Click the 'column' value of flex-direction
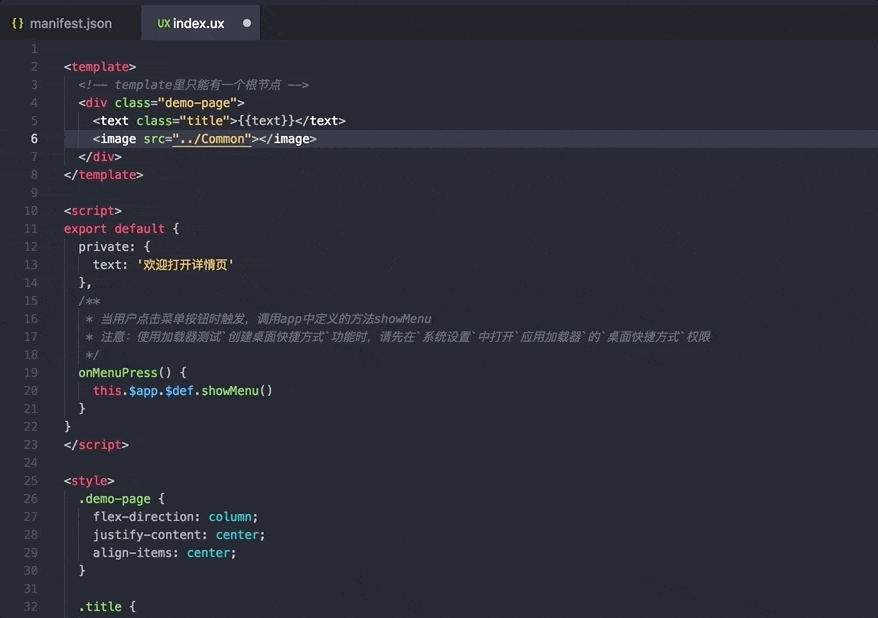This screenshot has width=878, height=618. tap(230, 517)
